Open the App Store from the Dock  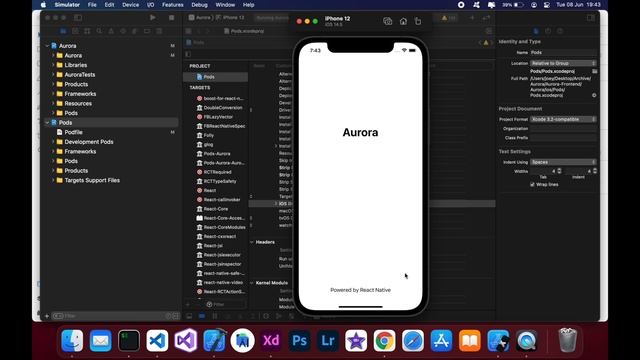[x=441, y=340]
